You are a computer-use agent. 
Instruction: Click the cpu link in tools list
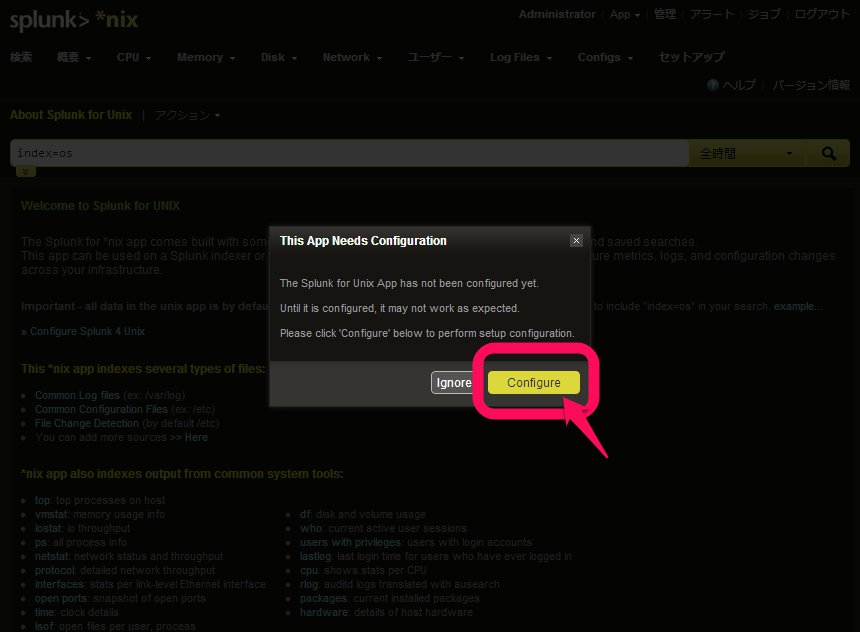click(309, 571)
